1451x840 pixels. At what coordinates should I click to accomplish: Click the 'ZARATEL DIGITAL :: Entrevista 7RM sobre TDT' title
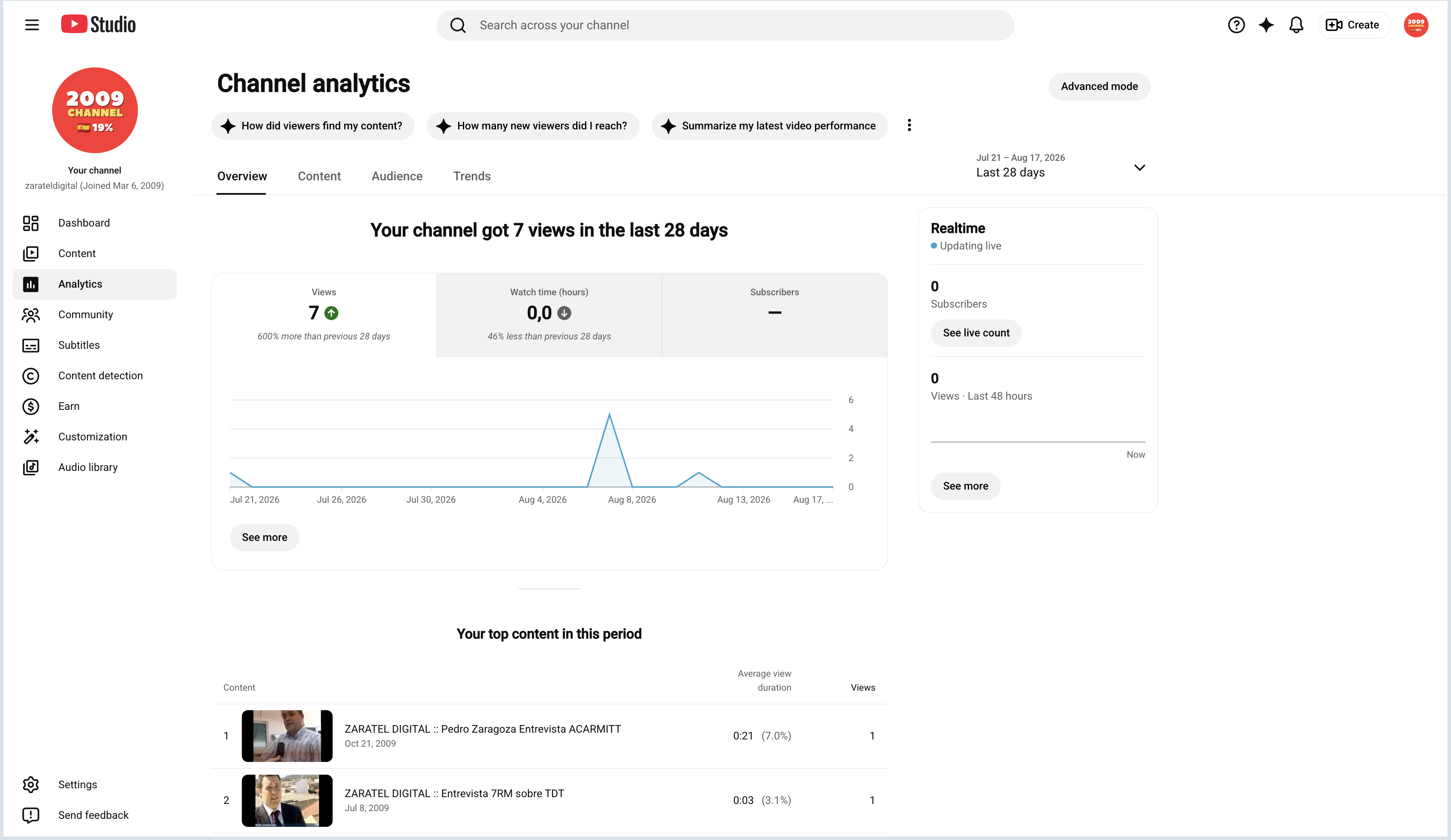(x=454, y=793)
